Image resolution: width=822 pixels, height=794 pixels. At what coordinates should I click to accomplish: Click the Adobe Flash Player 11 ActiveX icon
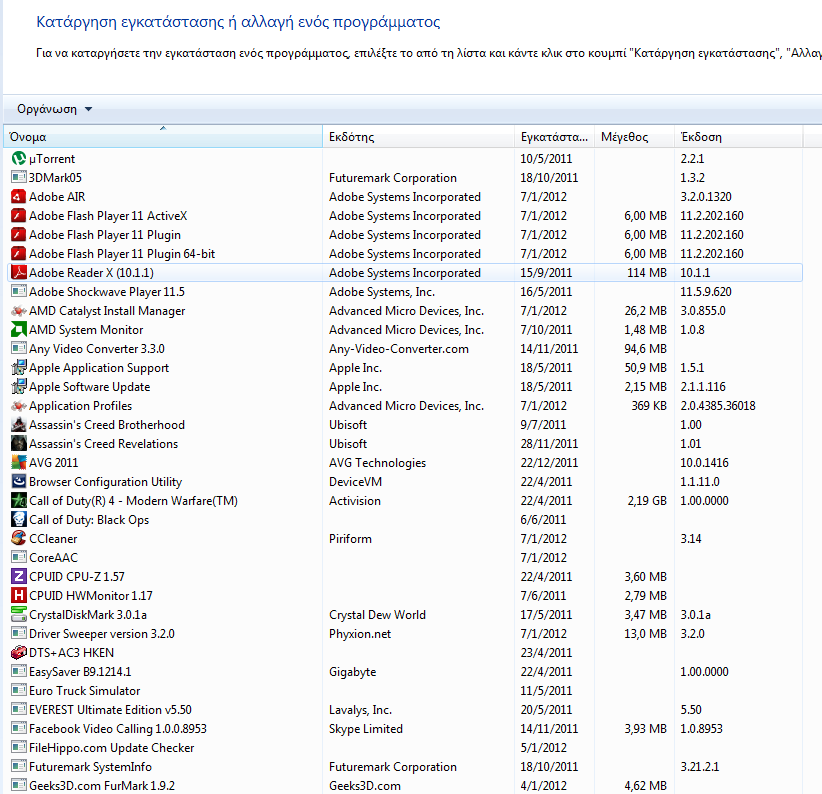tap(19, 215)
